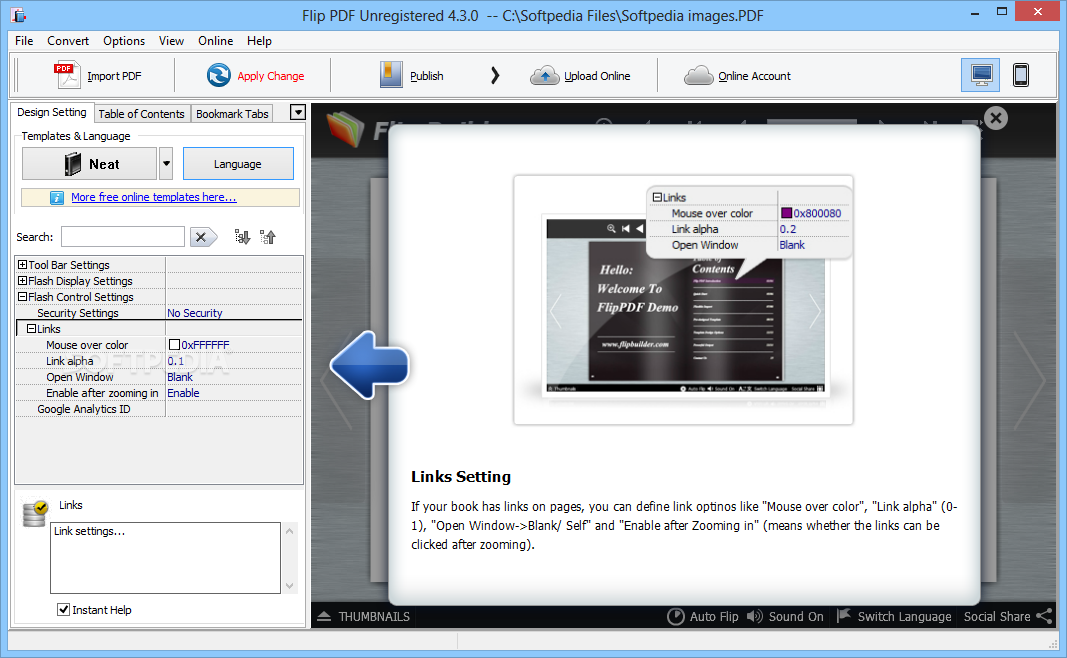Clear the search field with X button
This screenshot has width=1067, height=658.
pyautogui.click(x=203, y=237)
